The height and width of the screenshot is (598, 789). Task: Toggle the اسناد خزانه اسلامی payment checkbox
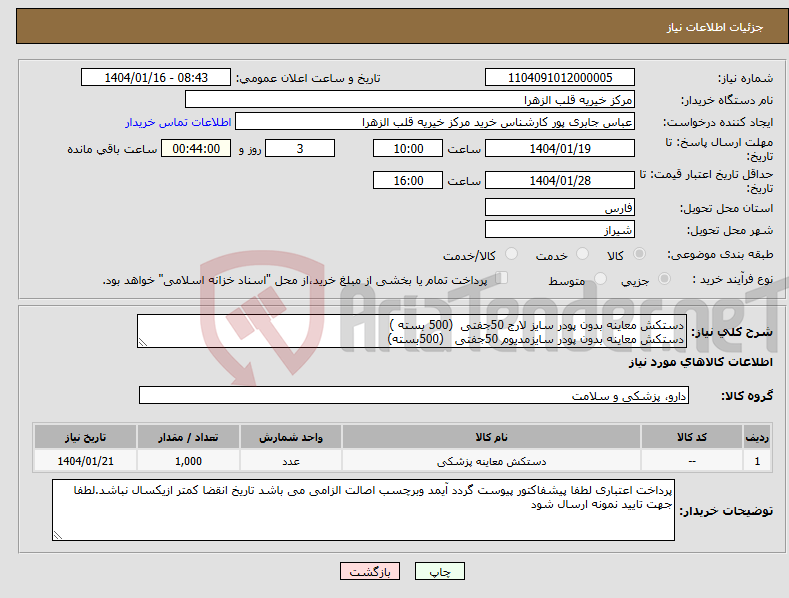pyautogui.click(x=502, y=278)
